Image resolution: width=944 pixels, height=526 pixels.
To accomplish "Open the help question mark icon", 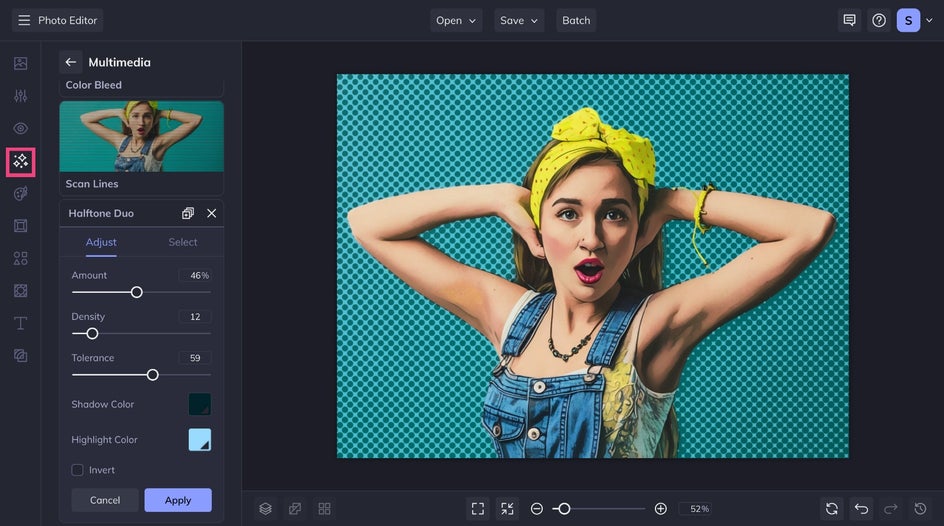I will tap(879, 20).
